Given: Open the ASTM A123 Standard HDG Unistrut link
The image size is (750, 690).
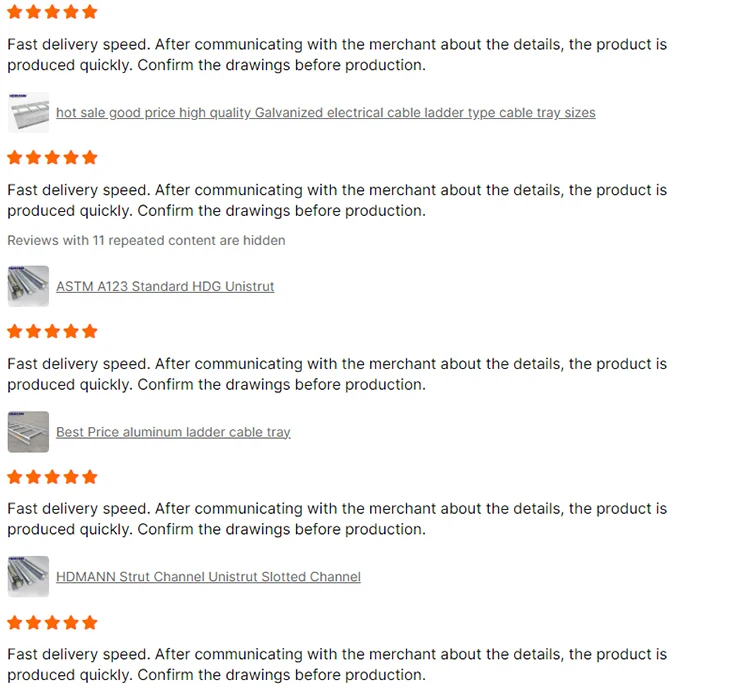Looking at the screenshot, I should [165, 286].
